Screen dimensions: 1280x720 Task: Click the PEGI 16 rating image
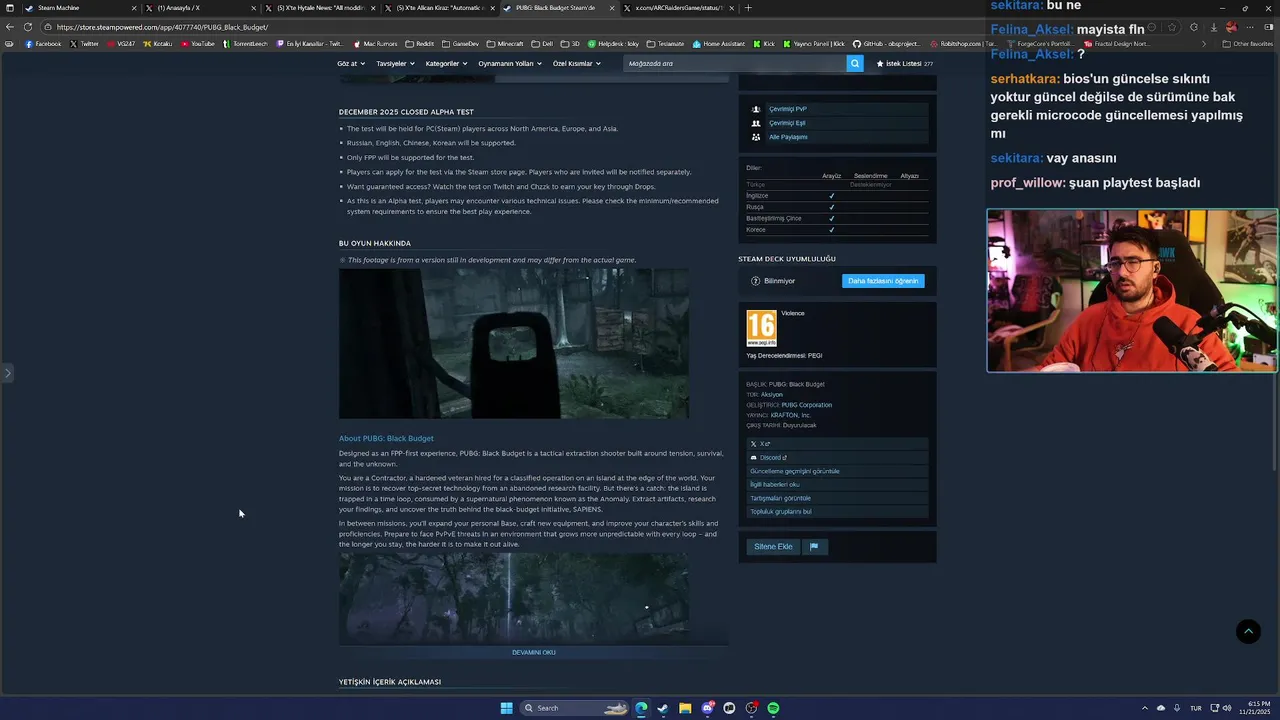[x=761, y=328]
